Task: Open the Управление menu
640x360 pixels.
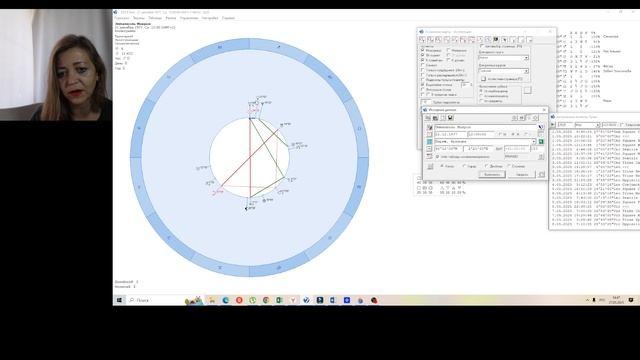Action: click(189, 18)
